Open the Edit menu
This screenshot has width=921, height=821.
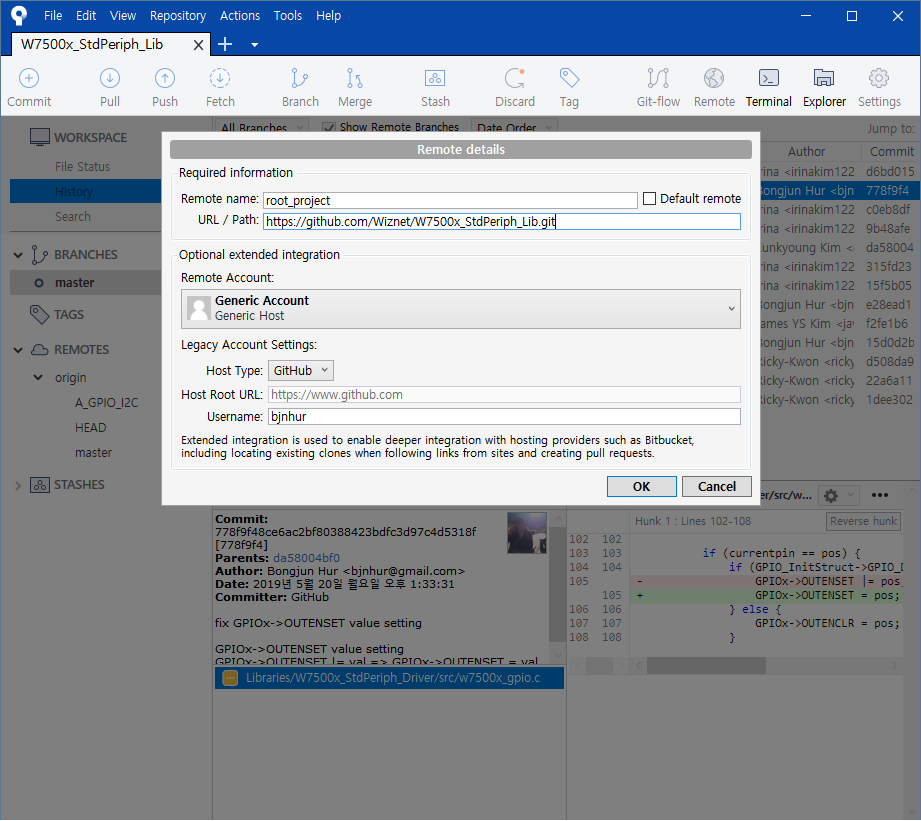tap(86, 15)
